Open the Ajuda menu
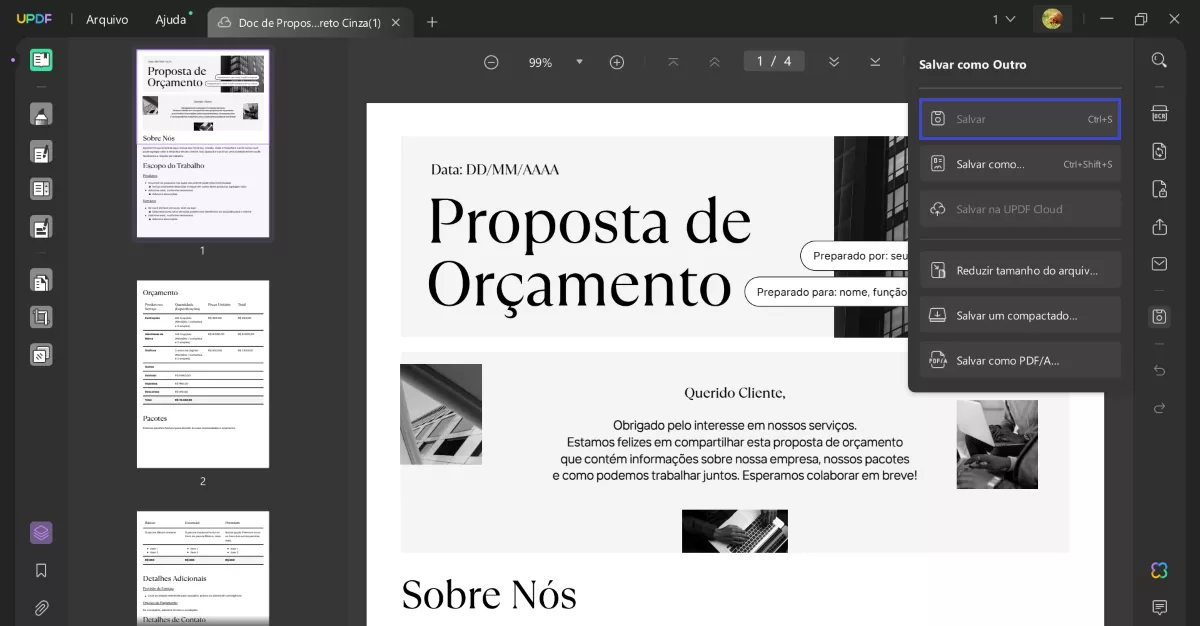 coord(171,20)
